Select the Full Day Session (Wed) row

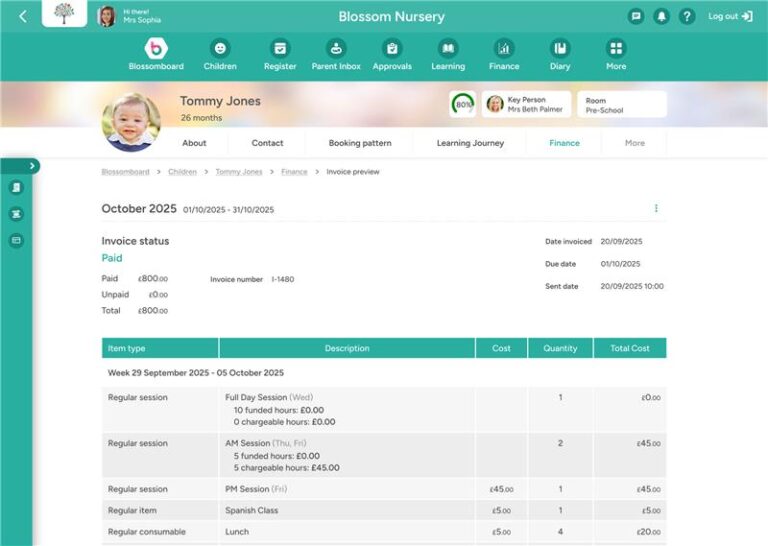(x=384, y=409)
